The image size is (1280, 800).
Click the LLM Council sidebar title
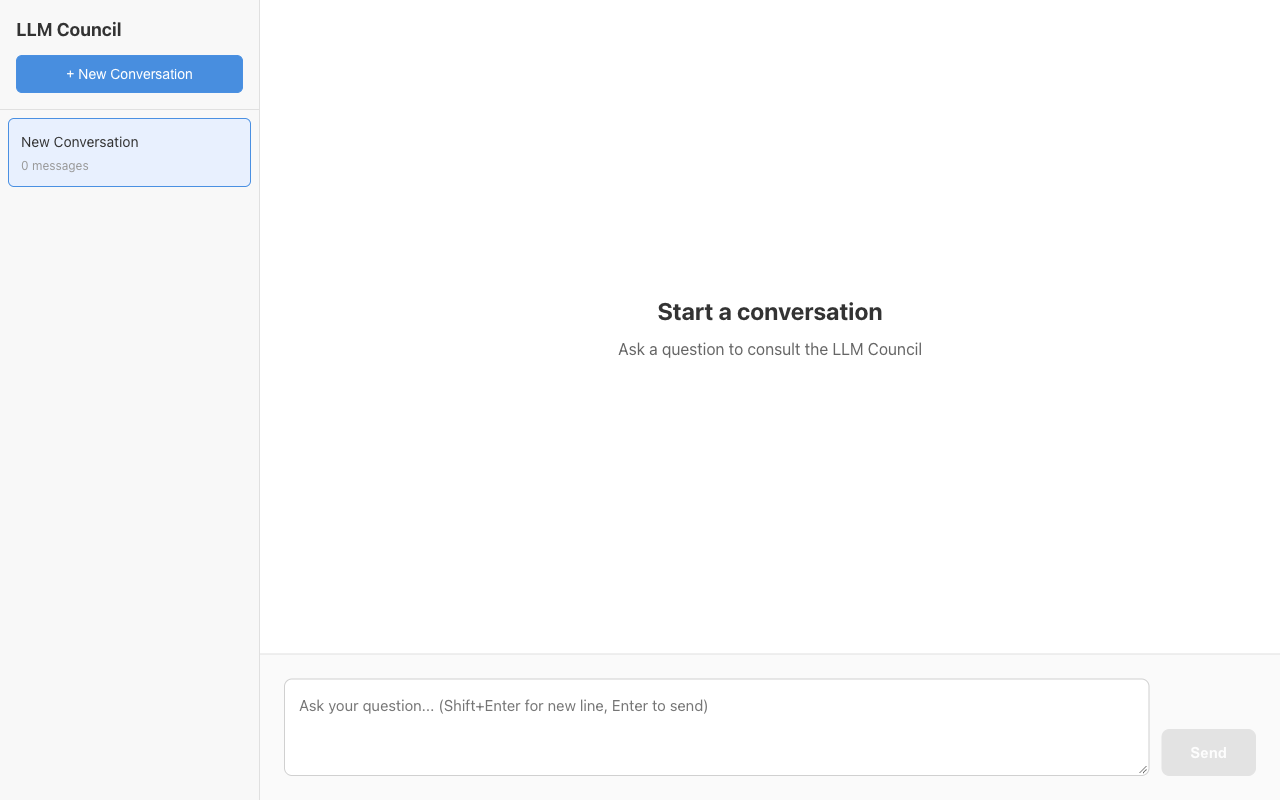coord(69,30)
